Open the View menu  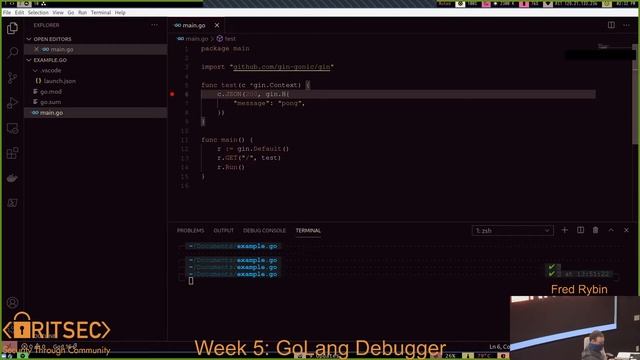(x=58, y=13)
